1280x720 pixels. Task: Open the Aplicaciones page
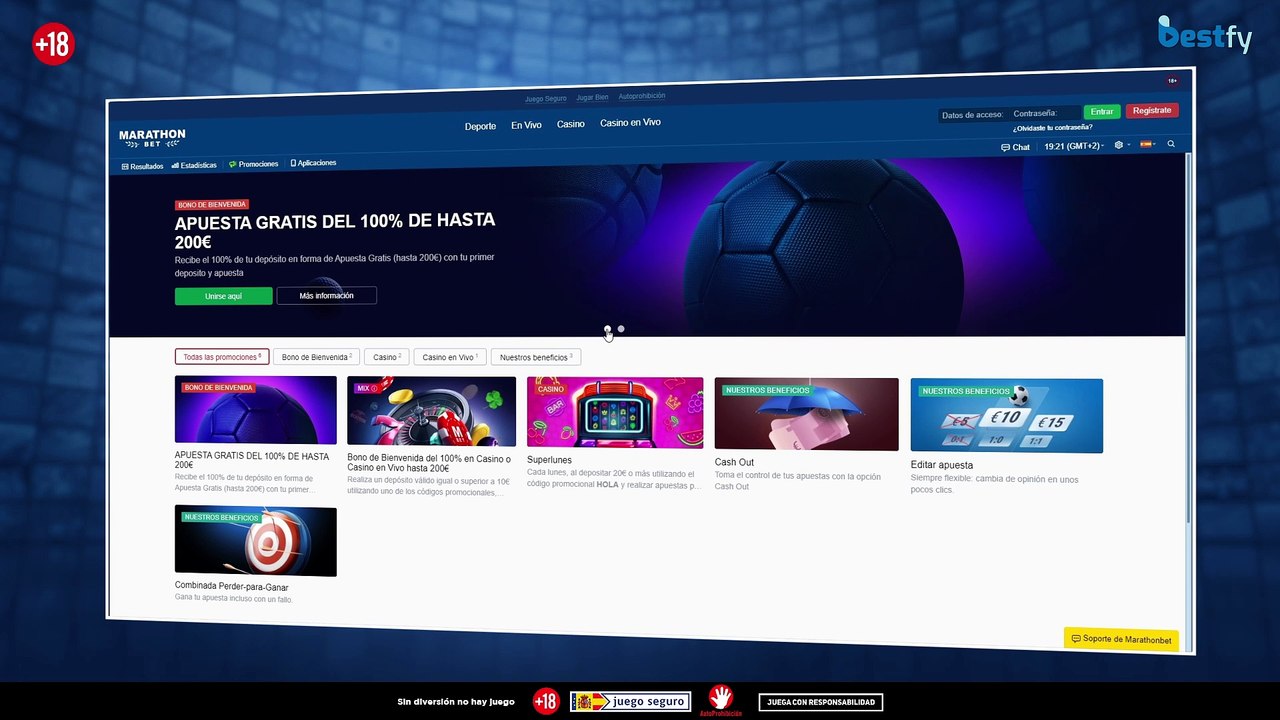(x=313, y=163)
